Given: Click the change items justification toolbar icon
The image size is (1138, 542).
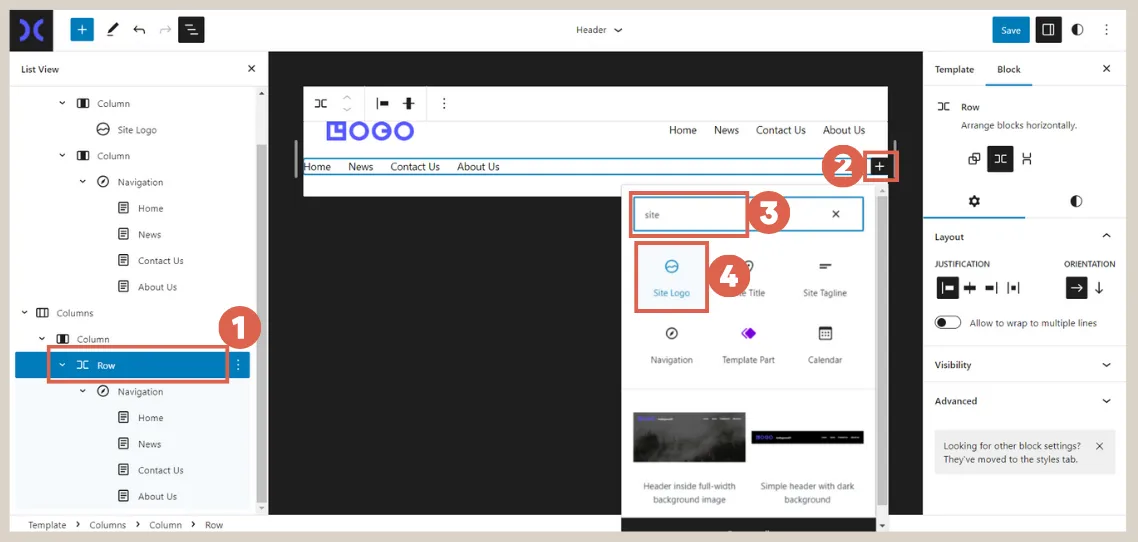Looking at the screenshot, I should pyautogui.click(x=382, y=104).
